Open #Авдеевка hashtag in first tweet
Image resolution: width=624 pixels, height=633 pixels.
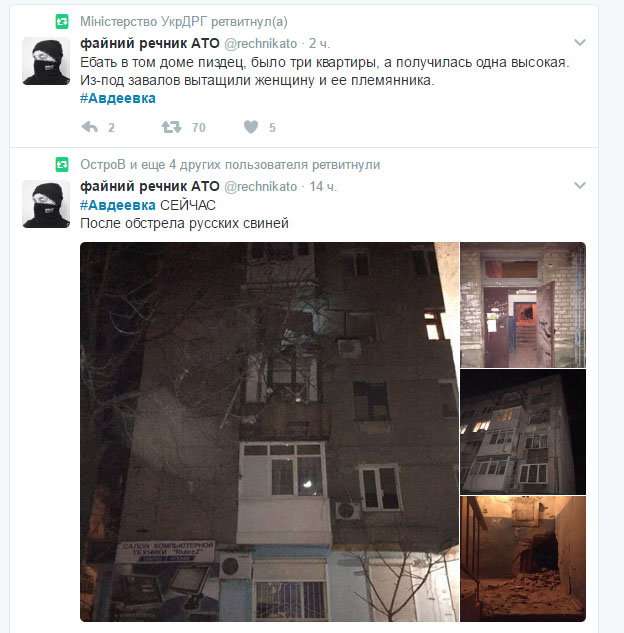click(x=118, y=98)
